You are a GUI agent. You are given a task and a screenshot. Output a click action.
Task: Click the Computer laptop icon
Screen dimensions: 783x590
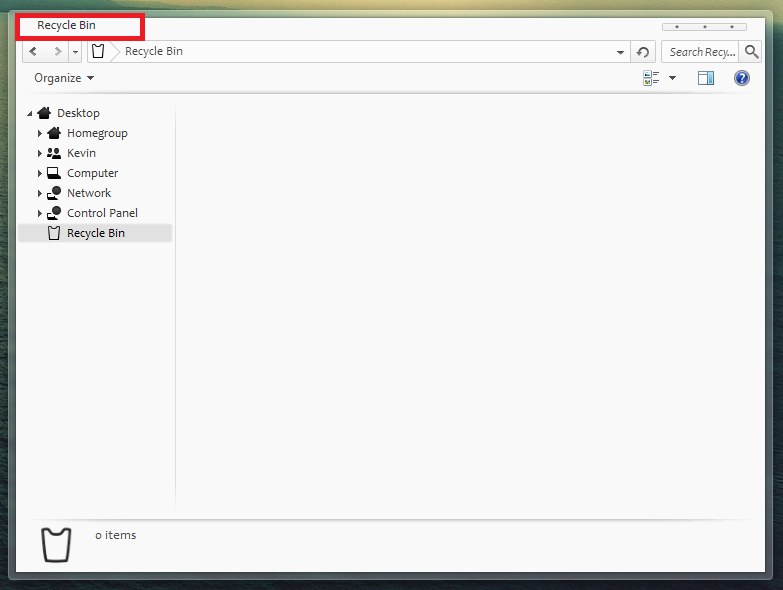click(54, 173)
